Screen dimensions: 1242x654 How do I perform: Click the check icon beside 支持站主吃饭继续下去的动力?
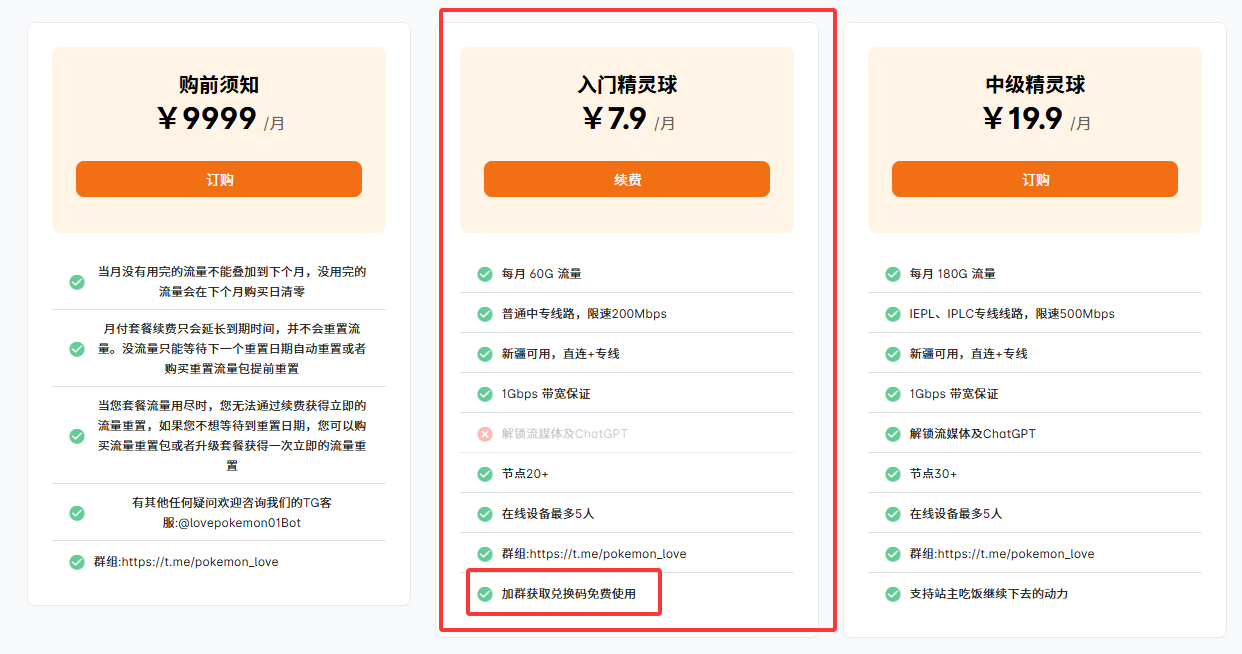pos(893,594)
